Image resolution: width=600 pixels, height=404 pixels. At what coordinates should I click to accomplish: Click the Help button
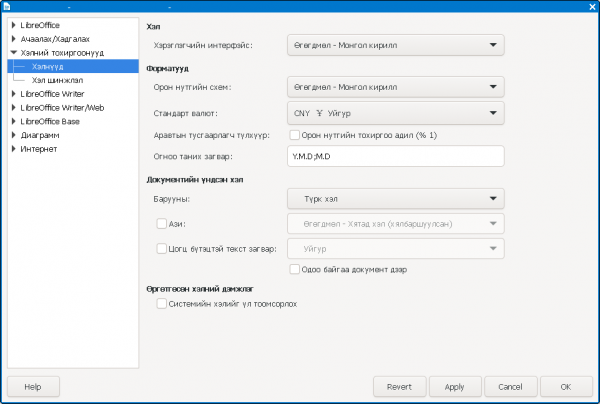(x=33, y=387)
